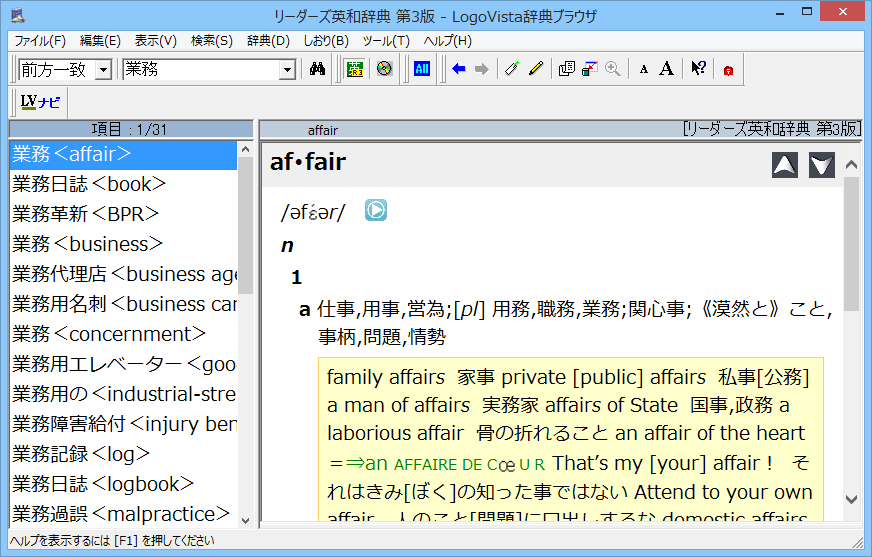Image resolution: width=872 pixels, height=557 pixels.
Task: Select the 業務 <business> result
Action: coord(123,244)
